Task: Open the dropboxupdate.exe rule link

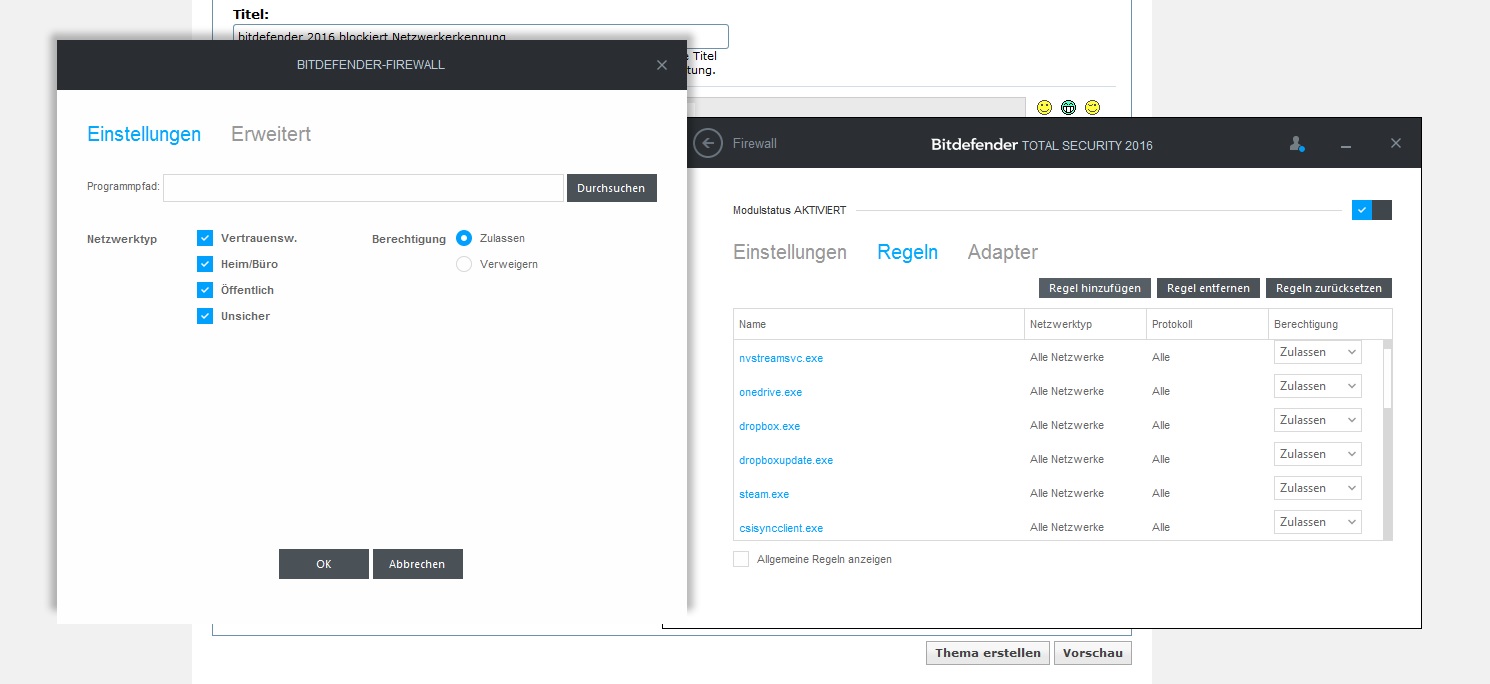Action: coord(786,460)
